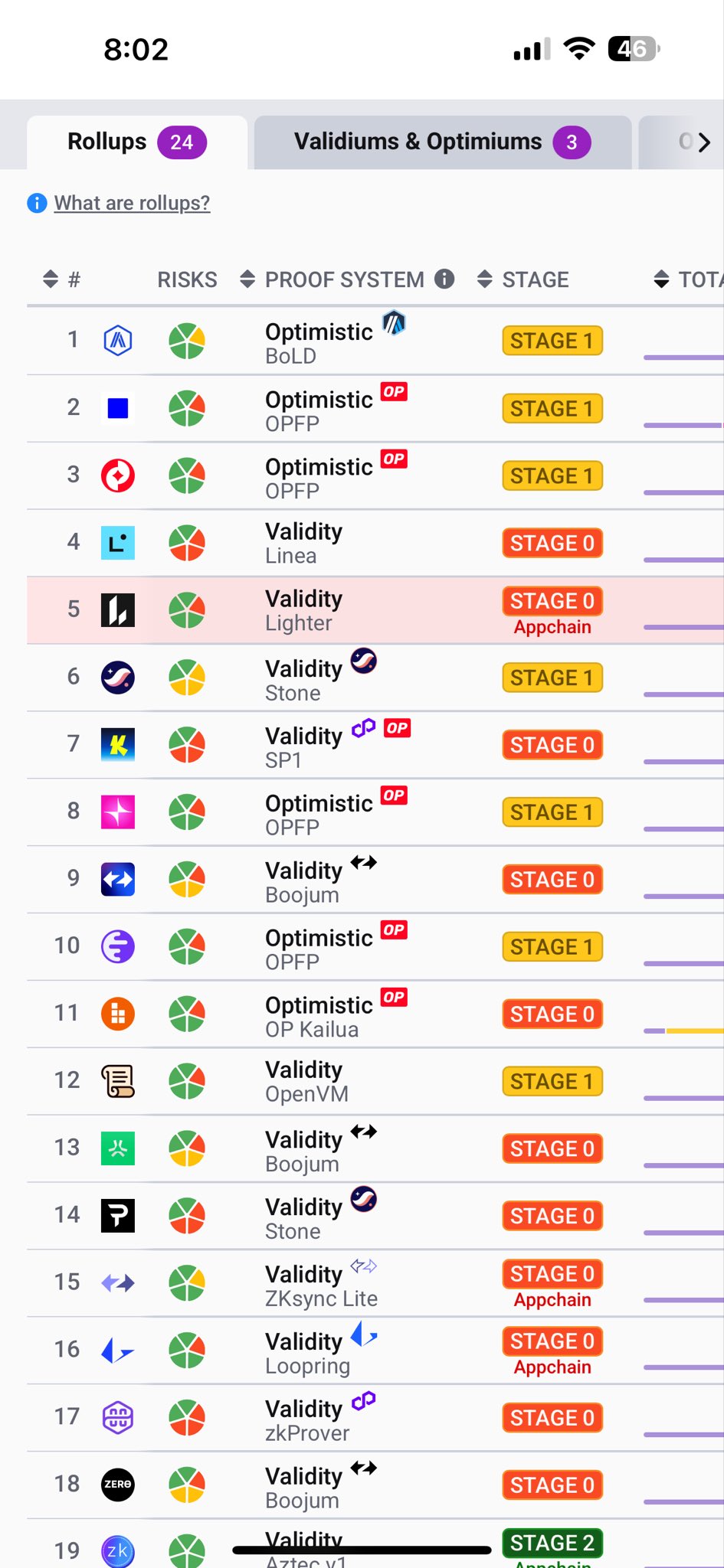
Task: Click the Linea logo icon in row 4
Action: (x=118, y=543)
